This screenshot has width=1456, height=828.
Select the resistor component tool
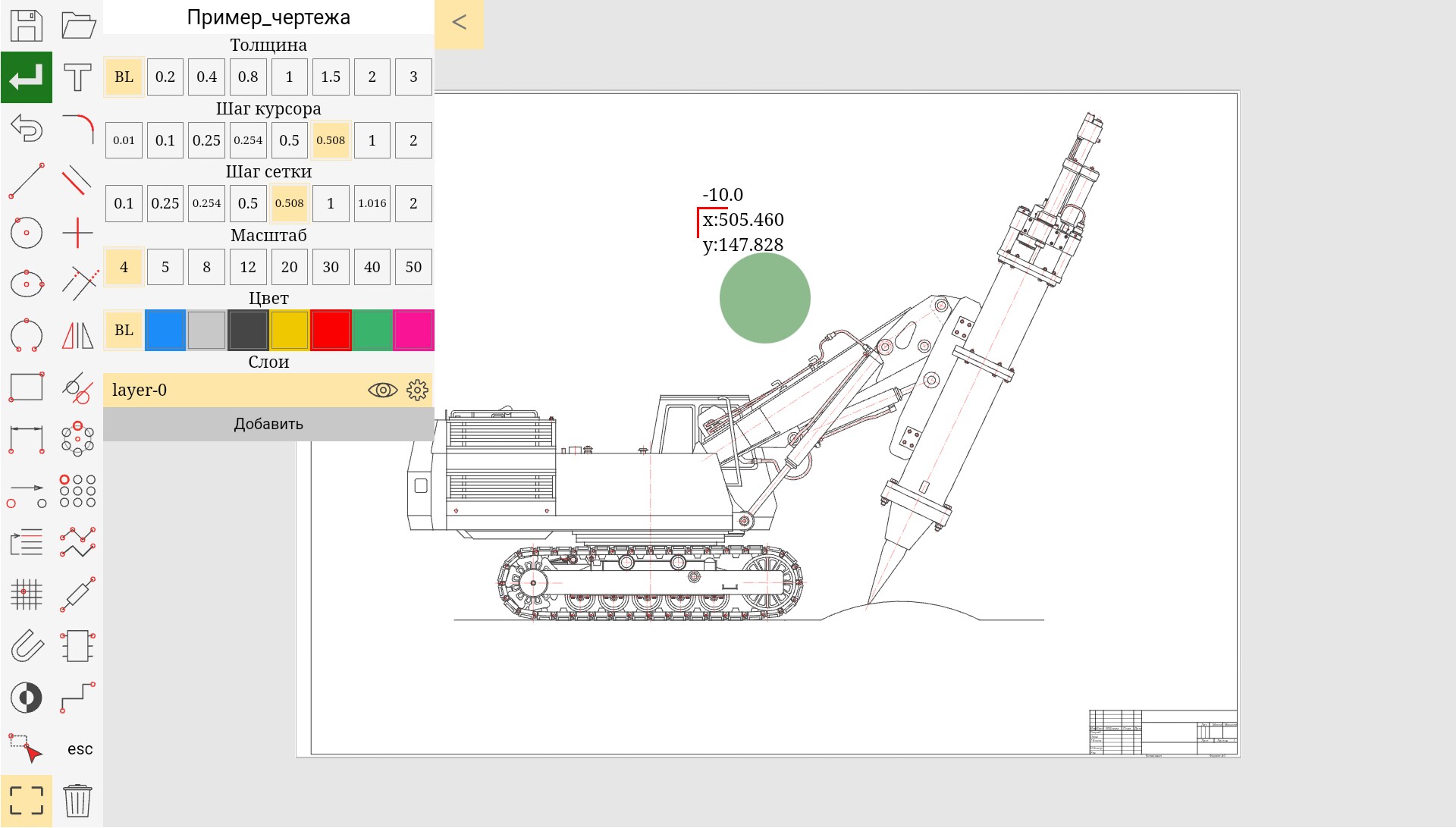77,594
